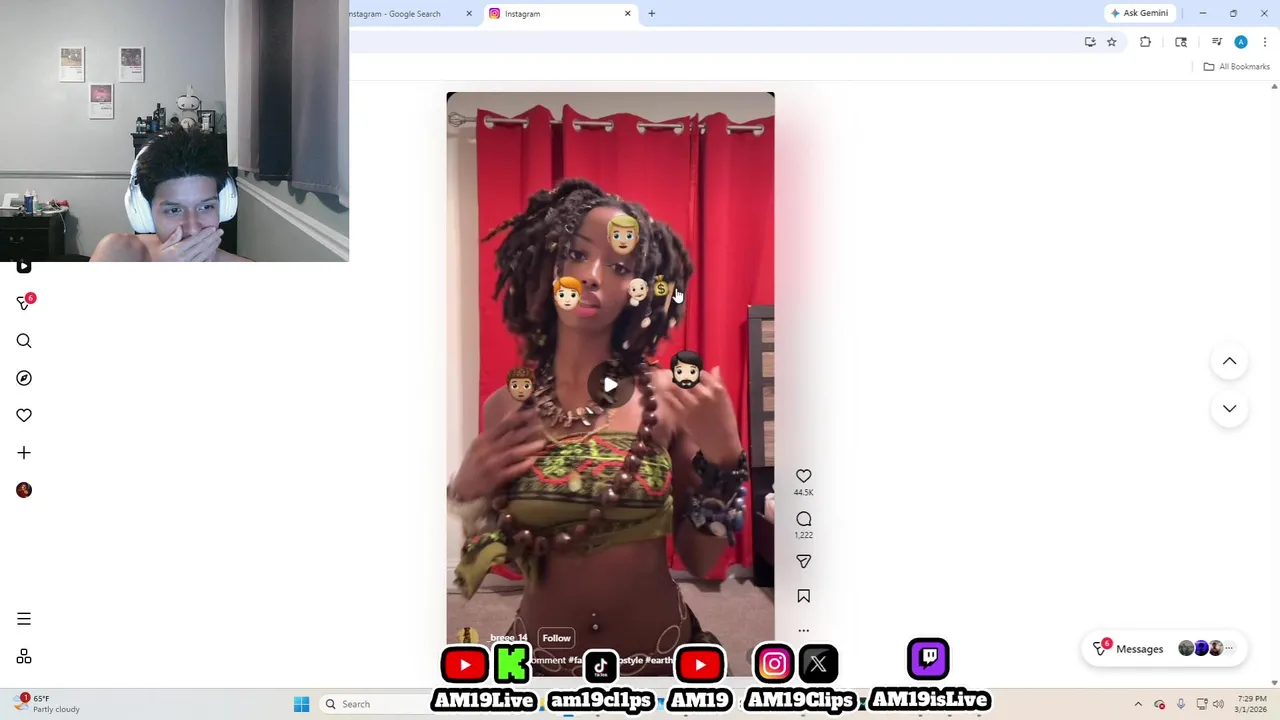Expand the system tray hidden icons chevron
The height and width of the screenshot is (720, 1280).
[x=1138, y=704]
